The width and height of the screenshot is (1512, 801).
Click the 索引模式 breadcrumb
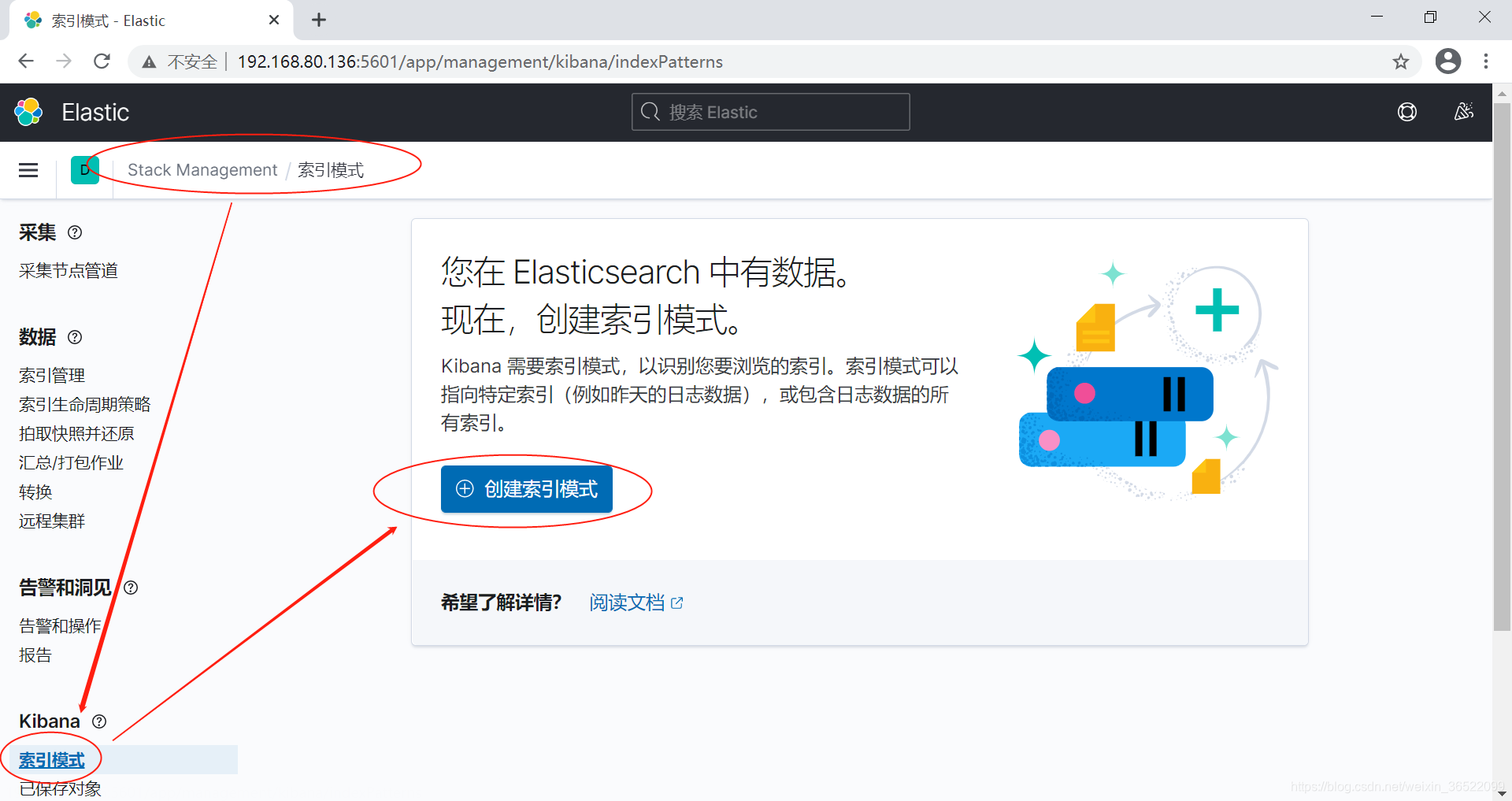[331, 170]
